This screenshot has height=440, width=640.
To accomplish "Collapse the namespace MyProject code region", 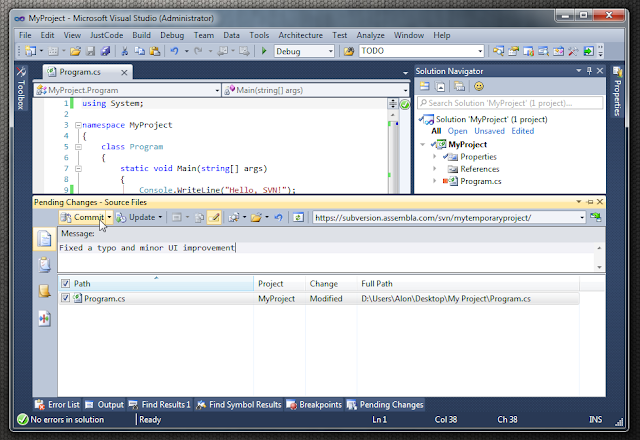I will [78, 125].
